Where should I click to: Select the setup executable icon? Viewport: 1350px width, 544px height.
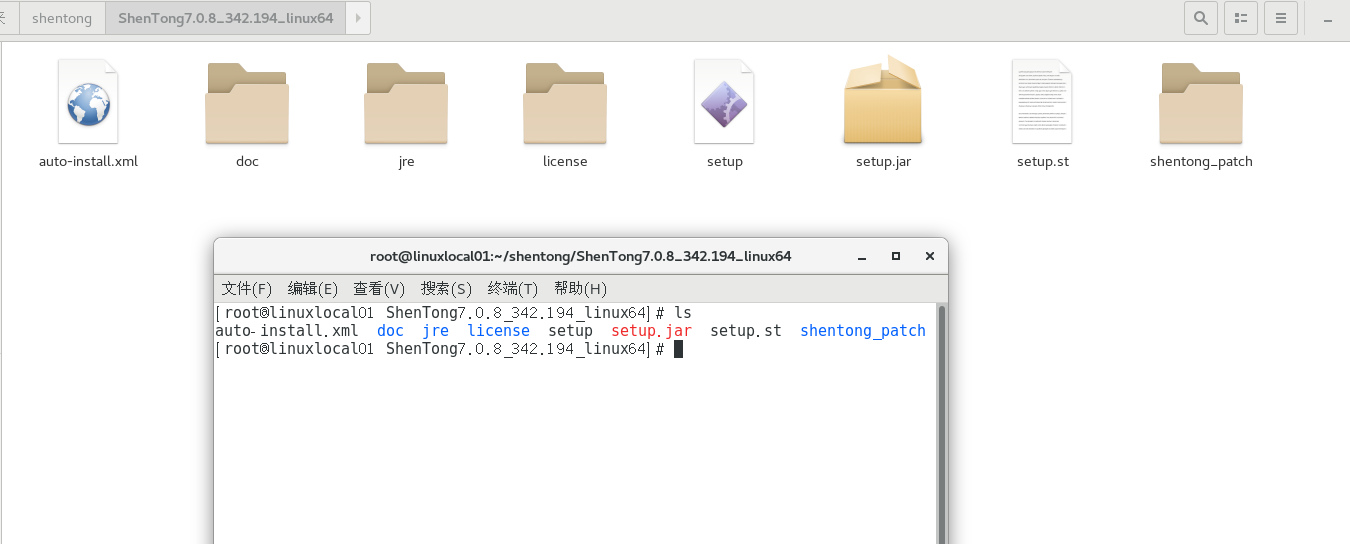click(x=724, y=101)
